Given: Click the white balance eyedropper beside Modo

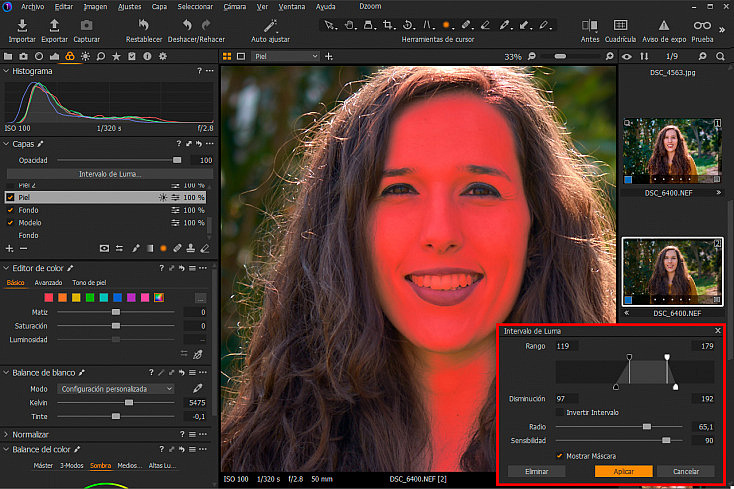Looking at the screenshot, I should pyautogui.click(x=198, y=388).
